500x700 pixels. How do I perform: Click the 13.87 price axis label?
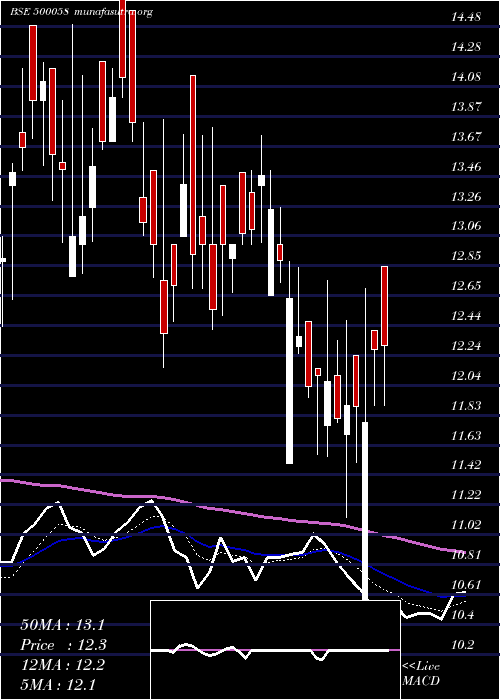466,107
